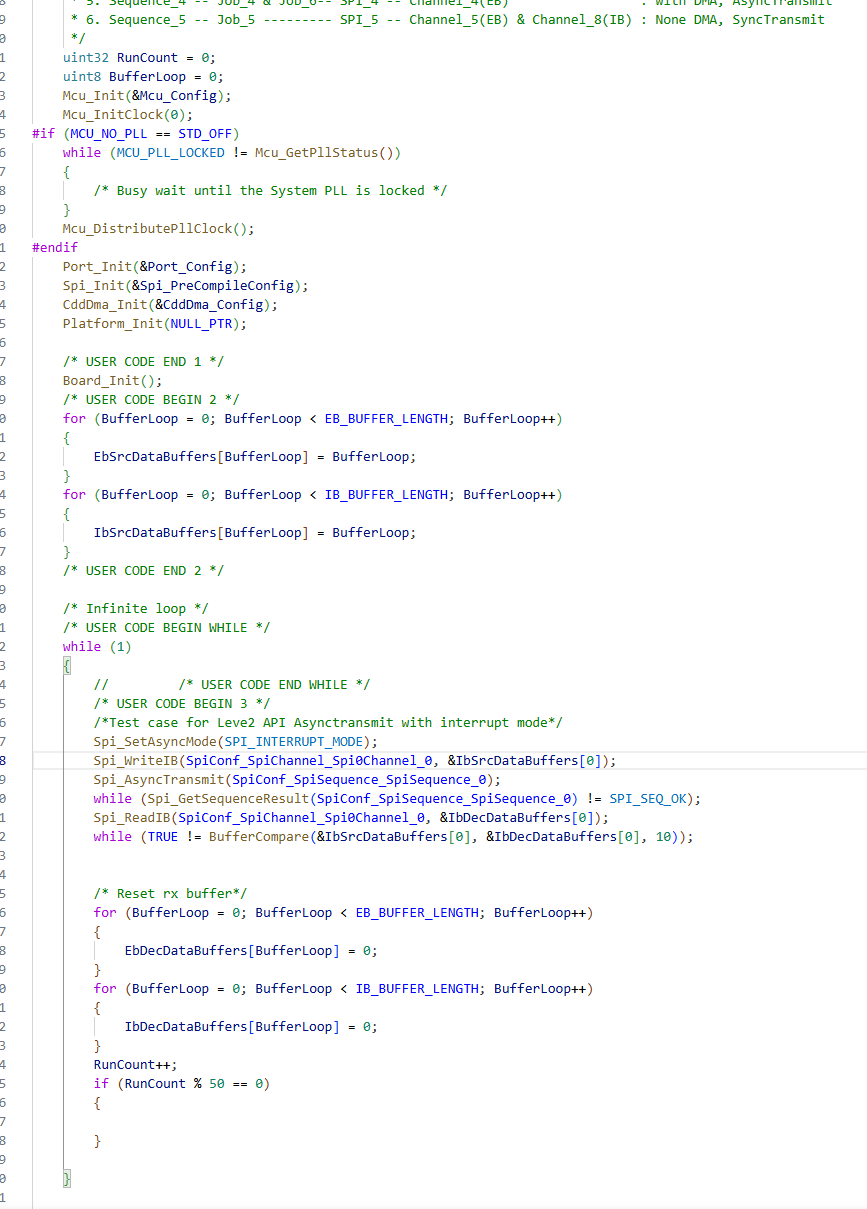Click the commented-out 'USER CODE END WHILE' line

232,684
